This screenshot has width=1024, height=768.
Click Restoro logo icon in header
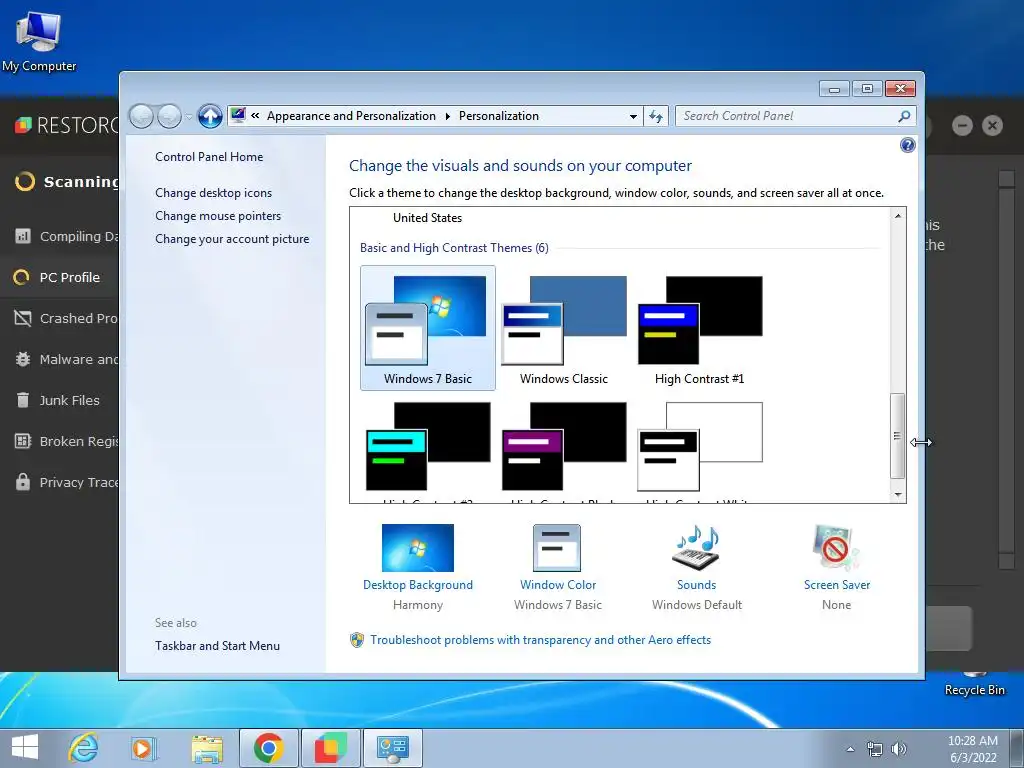[23, 124]
